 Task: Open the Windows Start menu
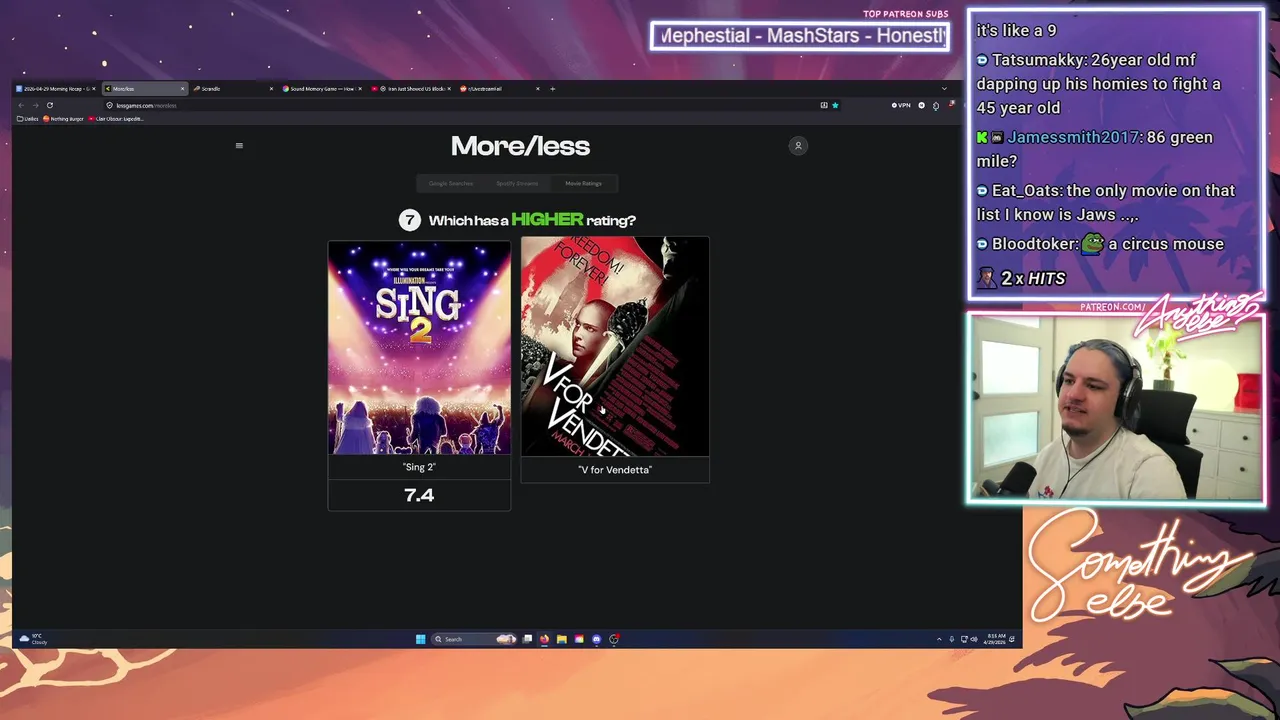pyautogui.click(x=421, y=639)
